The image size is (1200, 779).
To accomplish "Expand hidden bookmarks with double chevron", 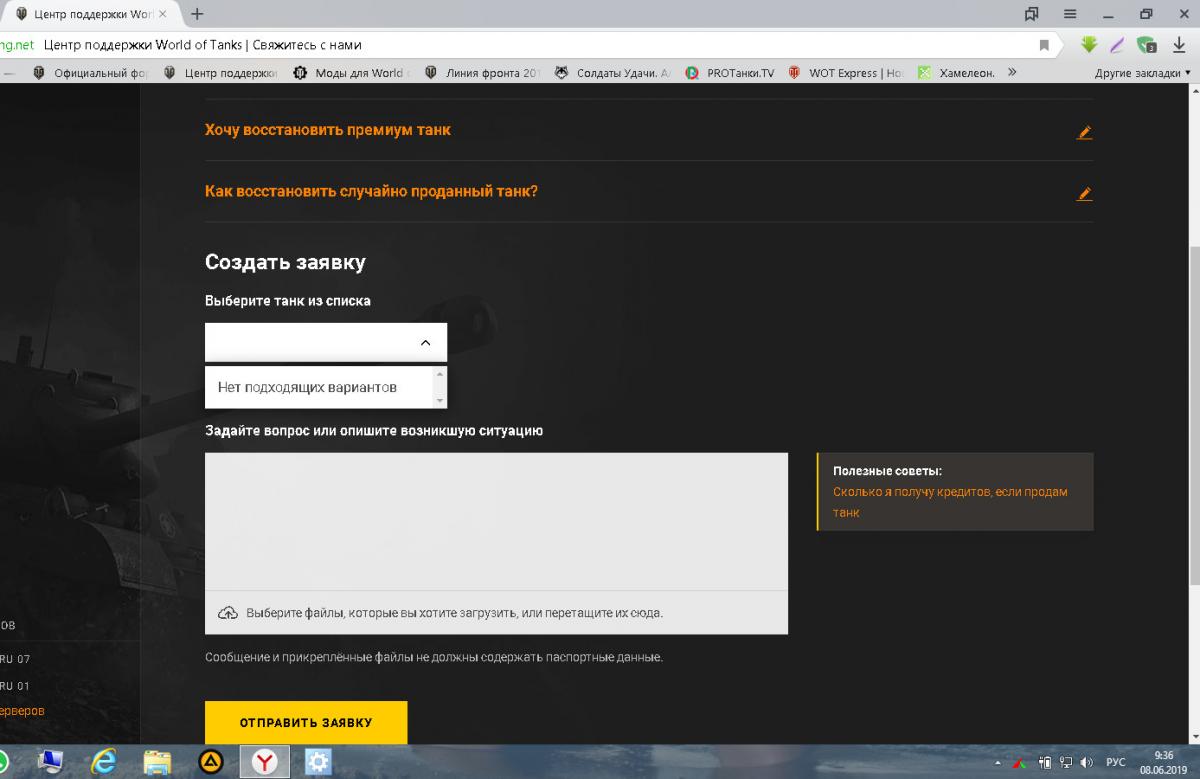I will [1012, 73].
